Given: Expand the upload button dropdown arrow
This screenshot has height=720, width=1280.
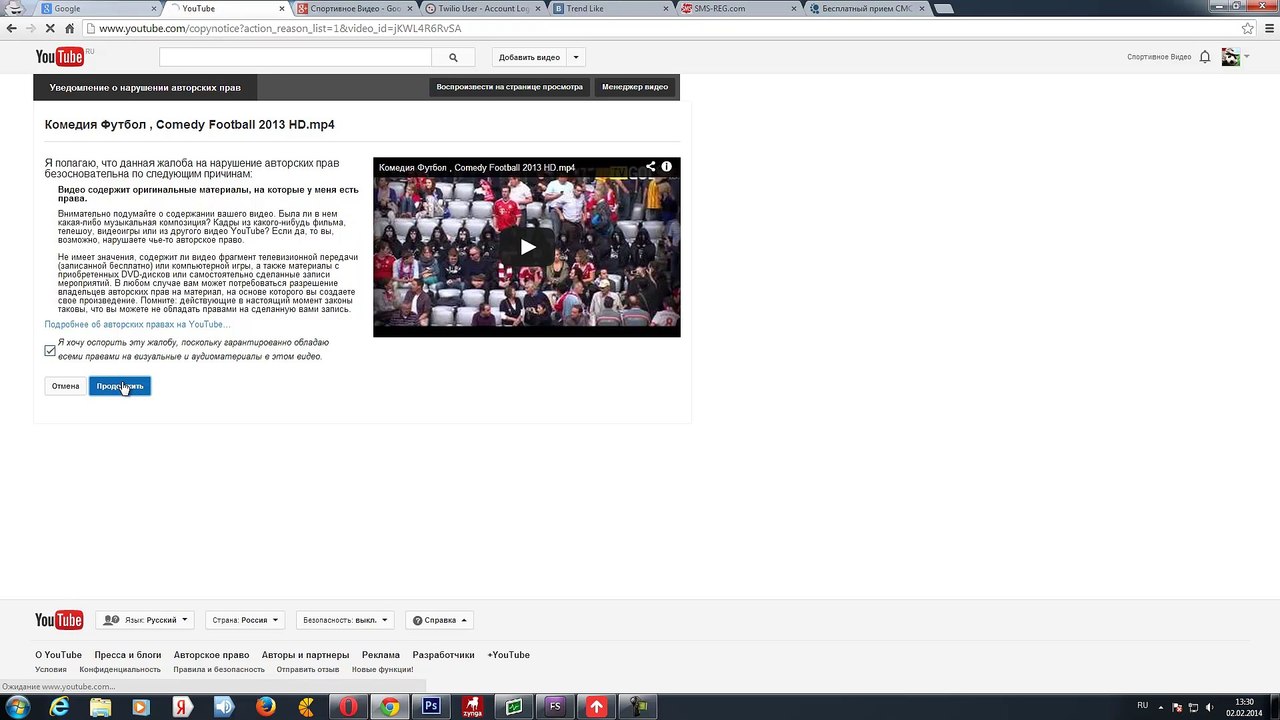Looking at the screenshot, I should pos(576,57).
